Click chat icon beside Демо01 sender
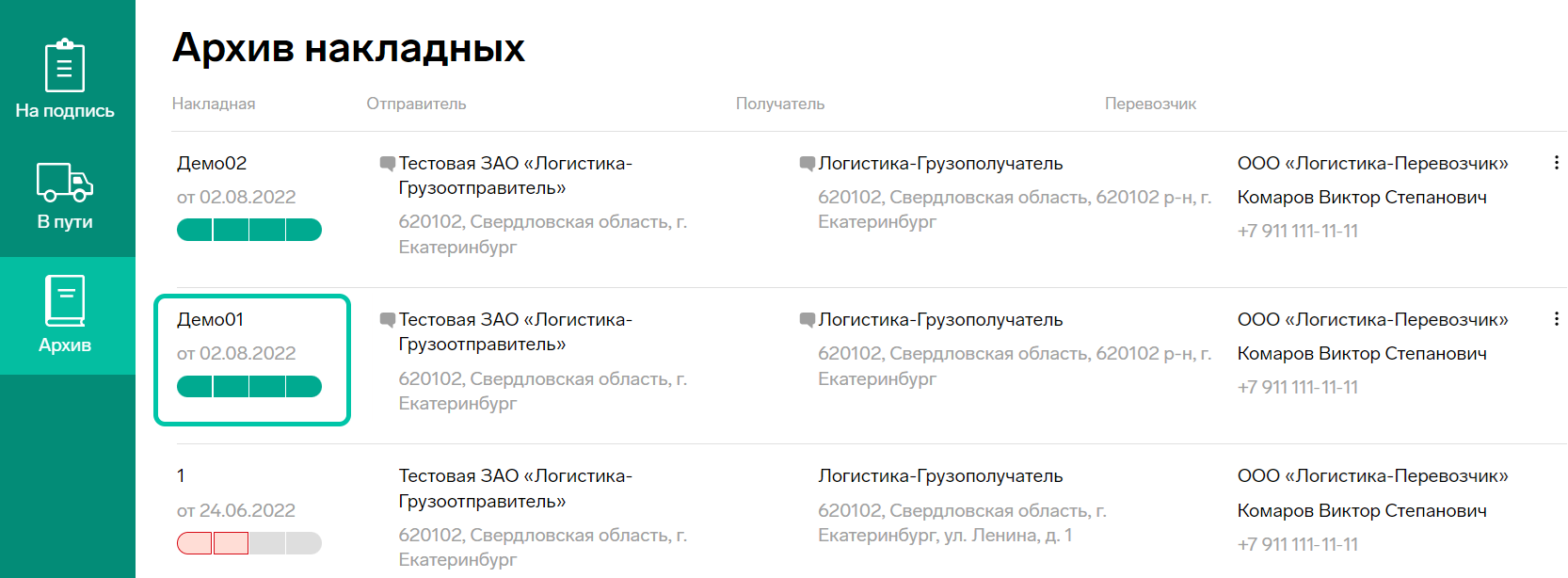Viewport: 1568px width, 578px height. click(x=387, y=320)
